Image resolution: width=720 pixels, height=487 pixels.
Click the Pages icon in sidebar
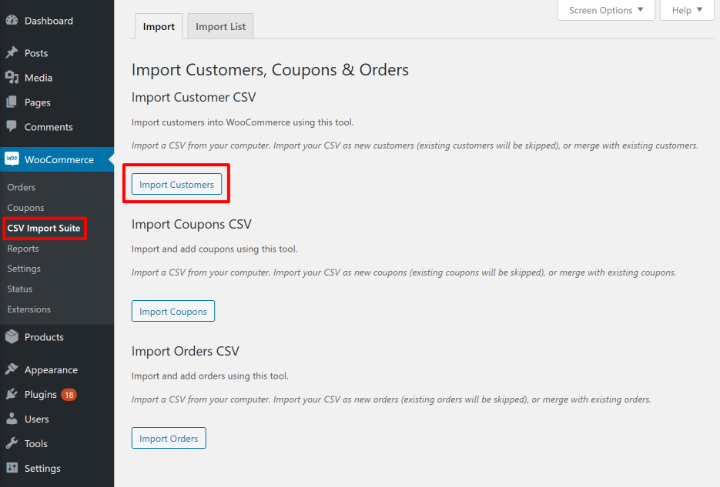point(12,102)
